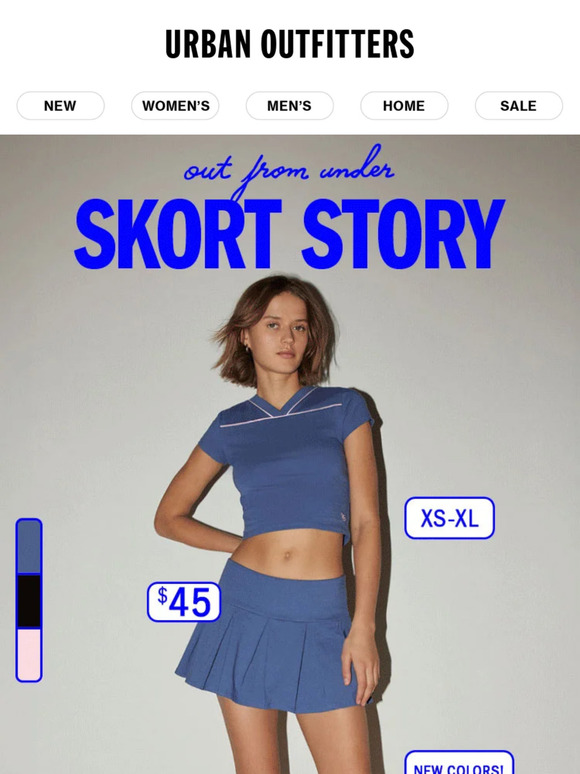
Task: Click the XS-XL size badge
Action: tap(449, 518)
